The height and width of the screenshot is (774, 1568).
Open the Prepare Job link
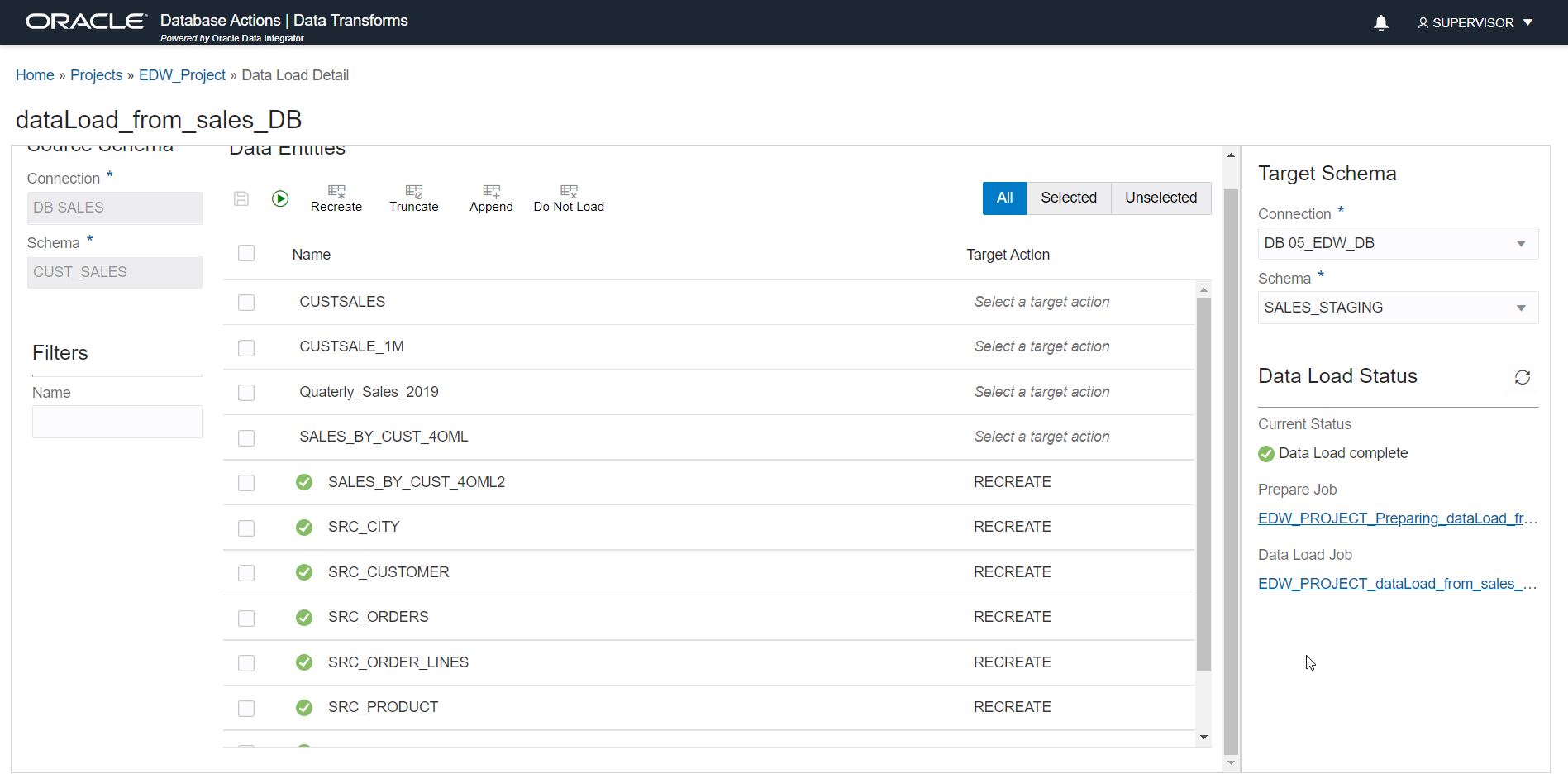(1397, 518)
